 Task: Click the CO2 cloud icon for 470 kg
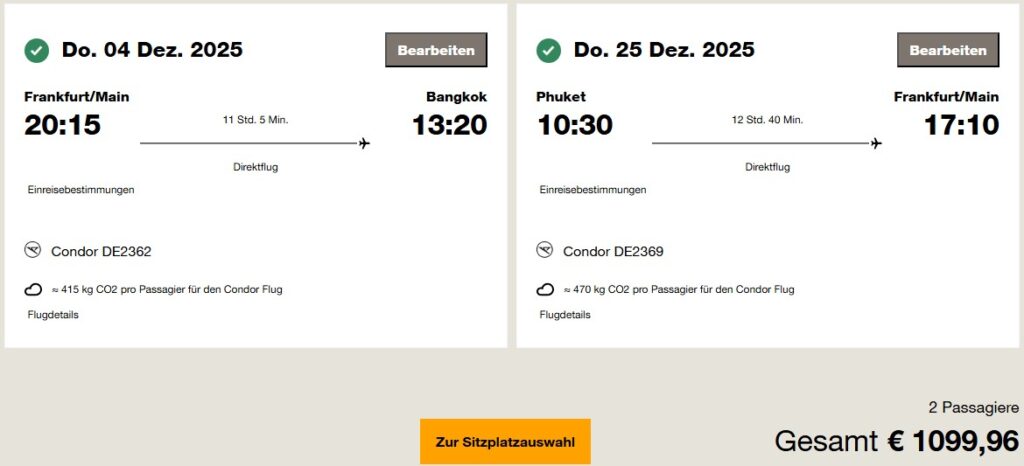tap(545, 290)
